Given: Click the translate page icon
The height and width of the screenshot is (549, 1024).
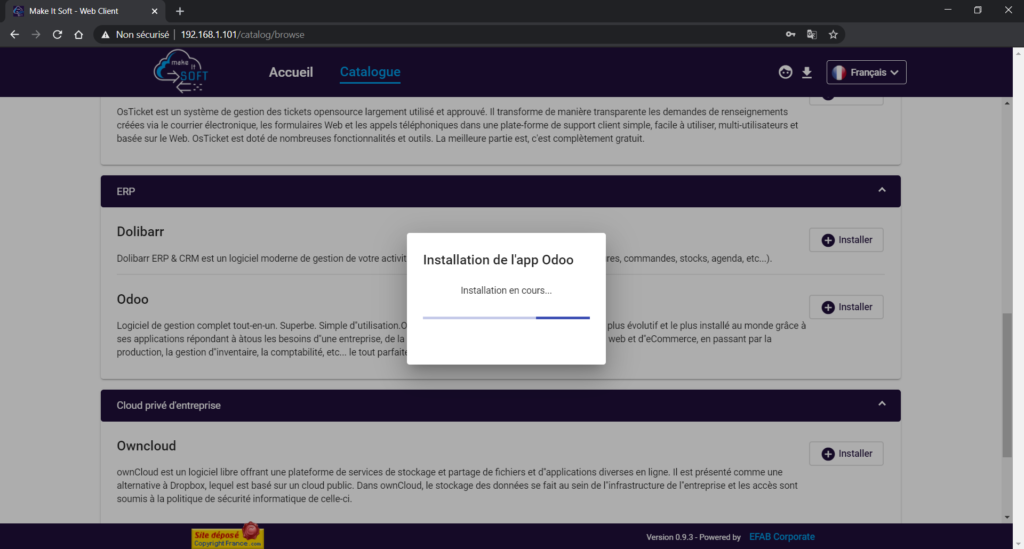Looking at the screenshot, I should coord(812,35).
